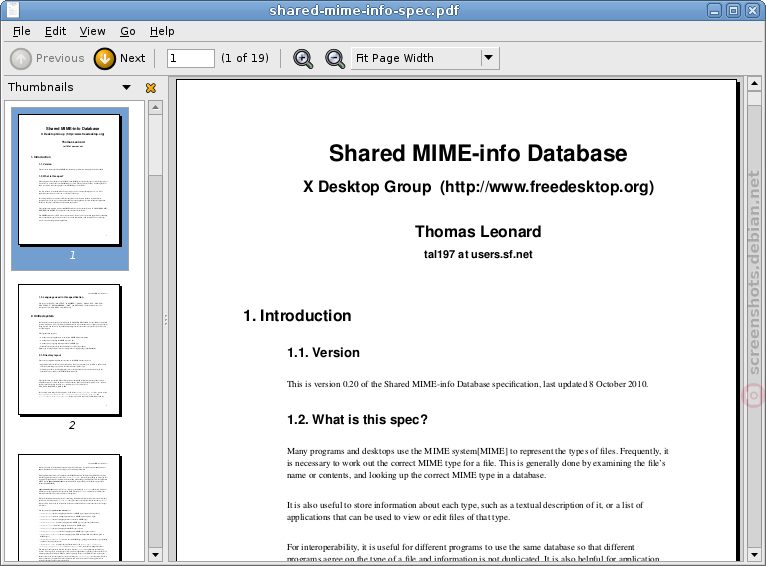766x566 pixels.
Task: Go to next page with Next arrow icon
Action: point(105,59)
